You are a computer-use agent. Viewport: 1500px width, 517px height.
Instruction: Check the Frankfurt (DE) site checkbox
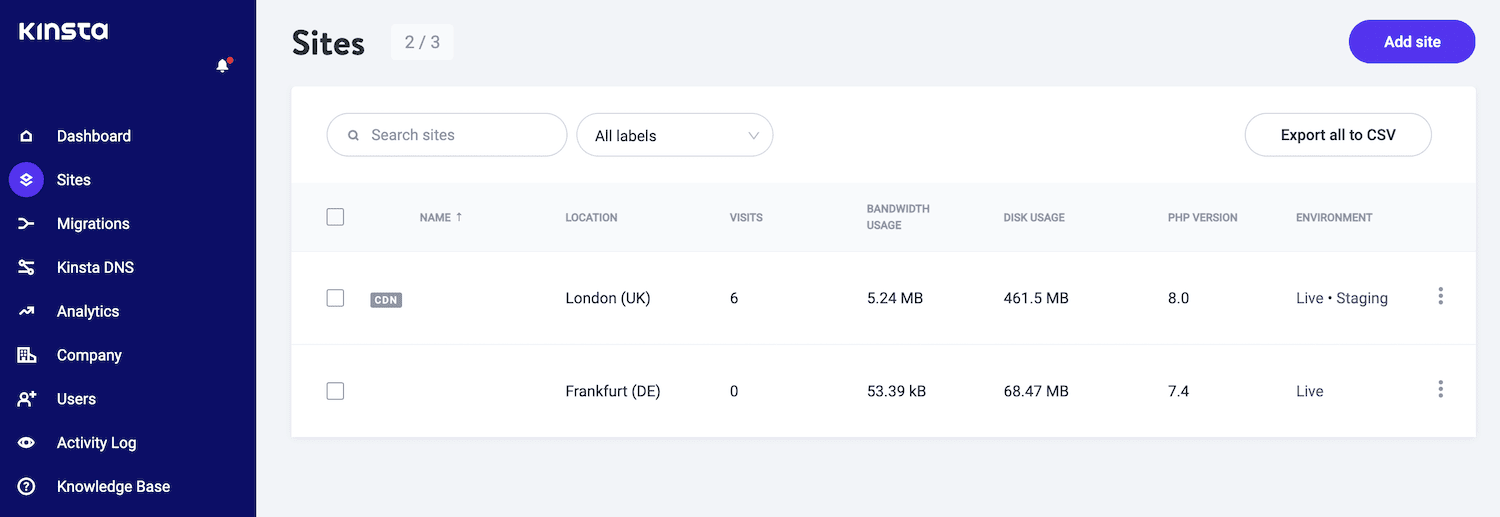click(x=335, y=391)
